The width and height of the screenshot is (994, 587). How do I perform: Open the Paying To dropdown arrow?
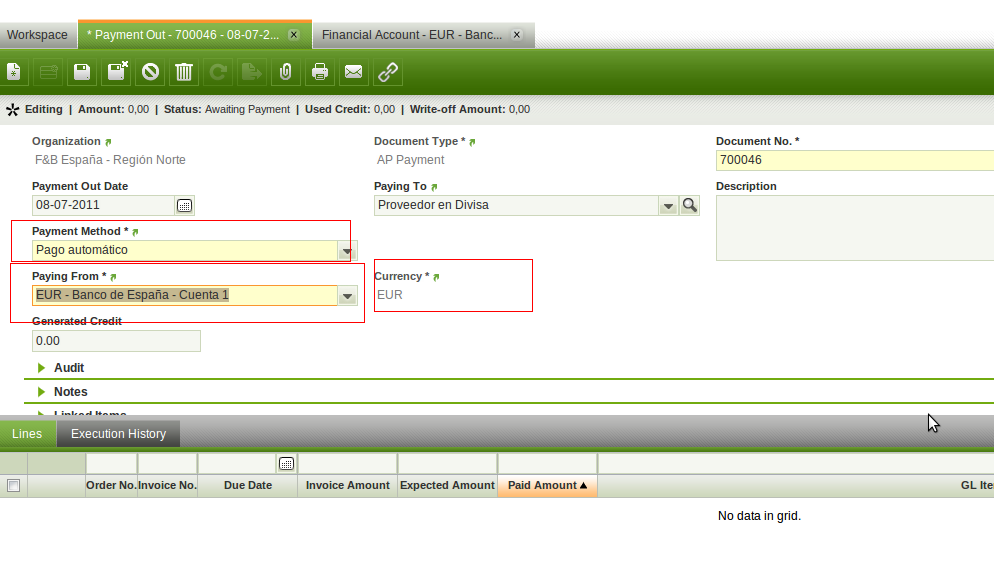(668, 205)
